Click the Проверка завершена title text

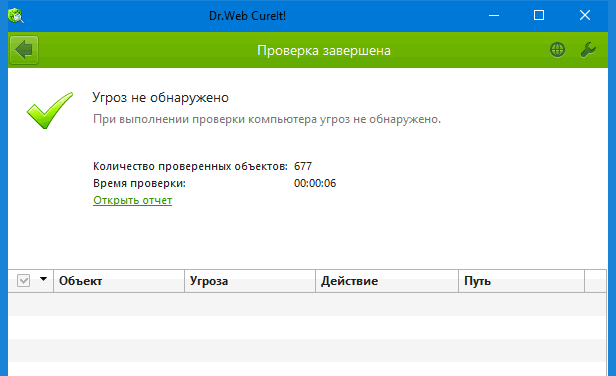[x=324, y=51]
